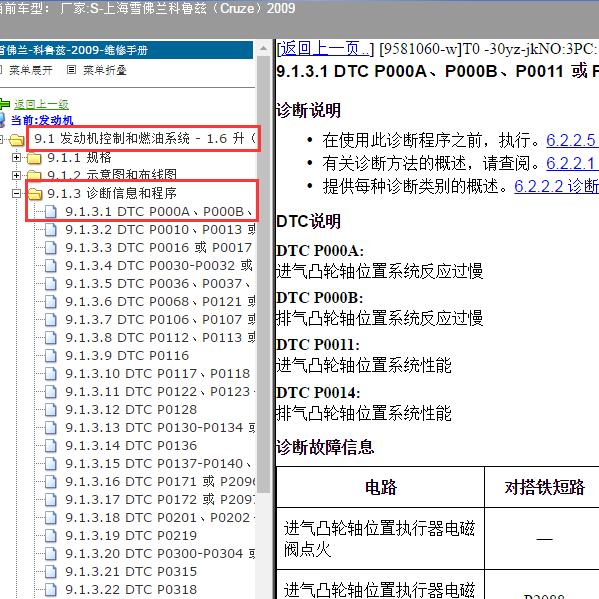Image resolution: width=599 pixels, height=599 pixels.
Task: Select tree item 9.1.1 规格
Action: point(79,157)
